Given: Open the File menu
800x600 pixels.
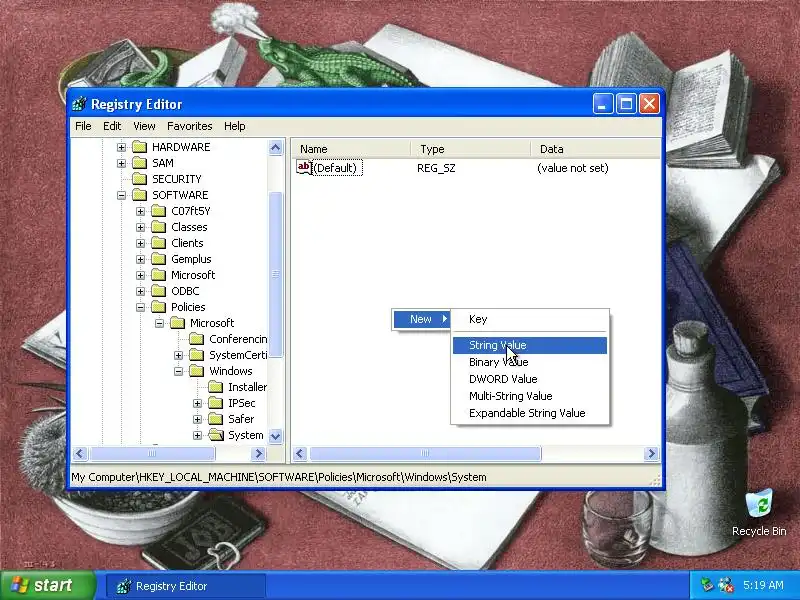Looking at the screenshot, I should click(x=83, y=126).
